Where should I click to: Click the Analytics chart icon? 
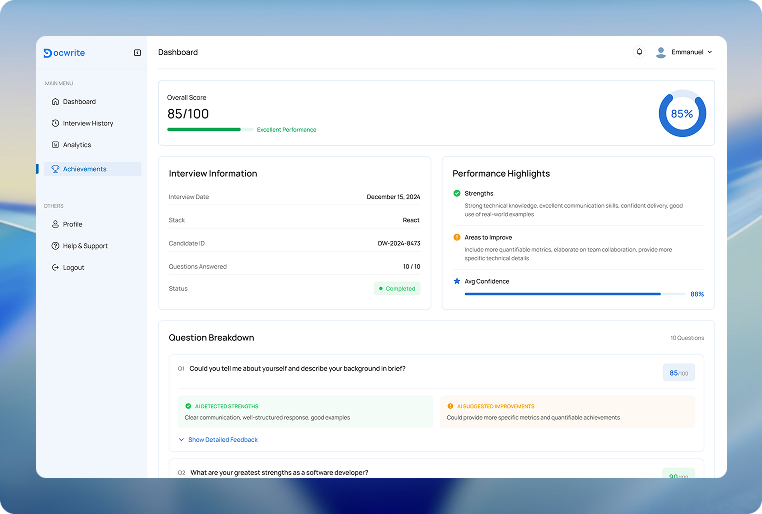click(55, 145)
